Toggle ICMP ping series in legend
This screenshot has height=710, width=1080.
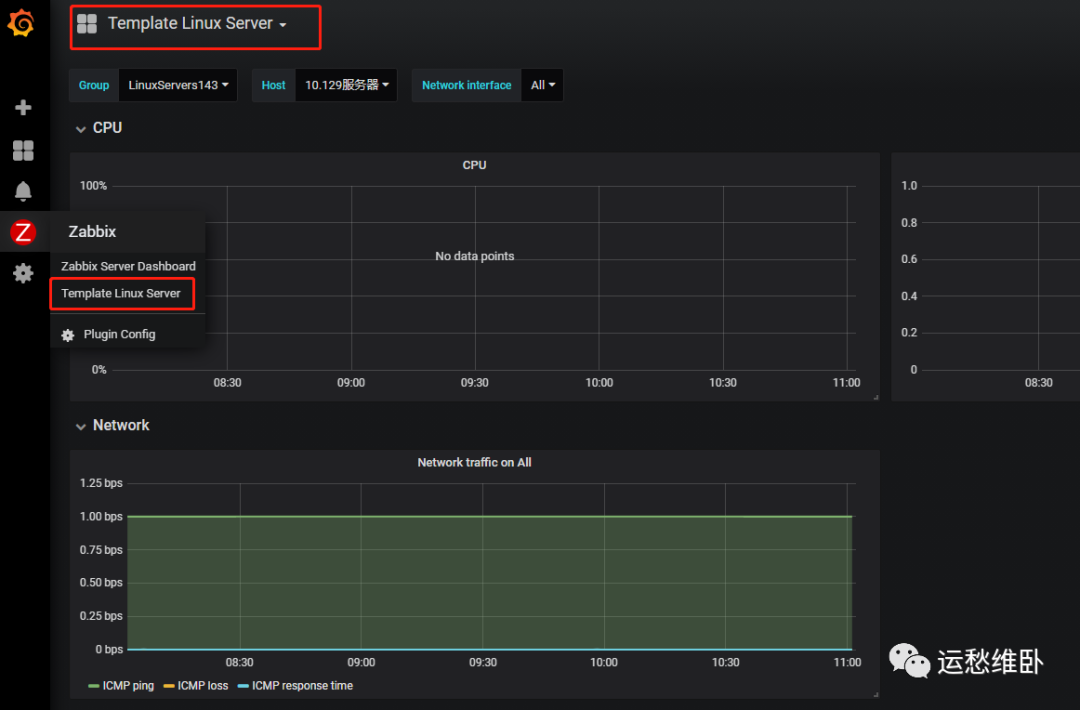tap(121, 686)
